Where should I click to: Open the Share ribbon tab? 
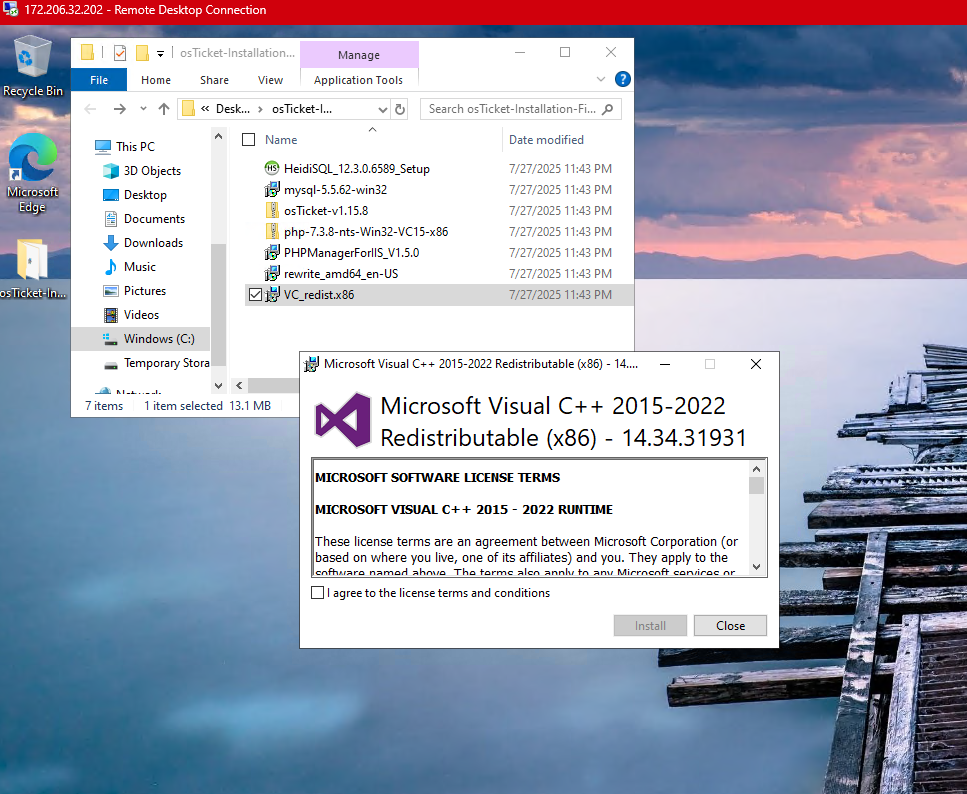click(x=214, y=80)
